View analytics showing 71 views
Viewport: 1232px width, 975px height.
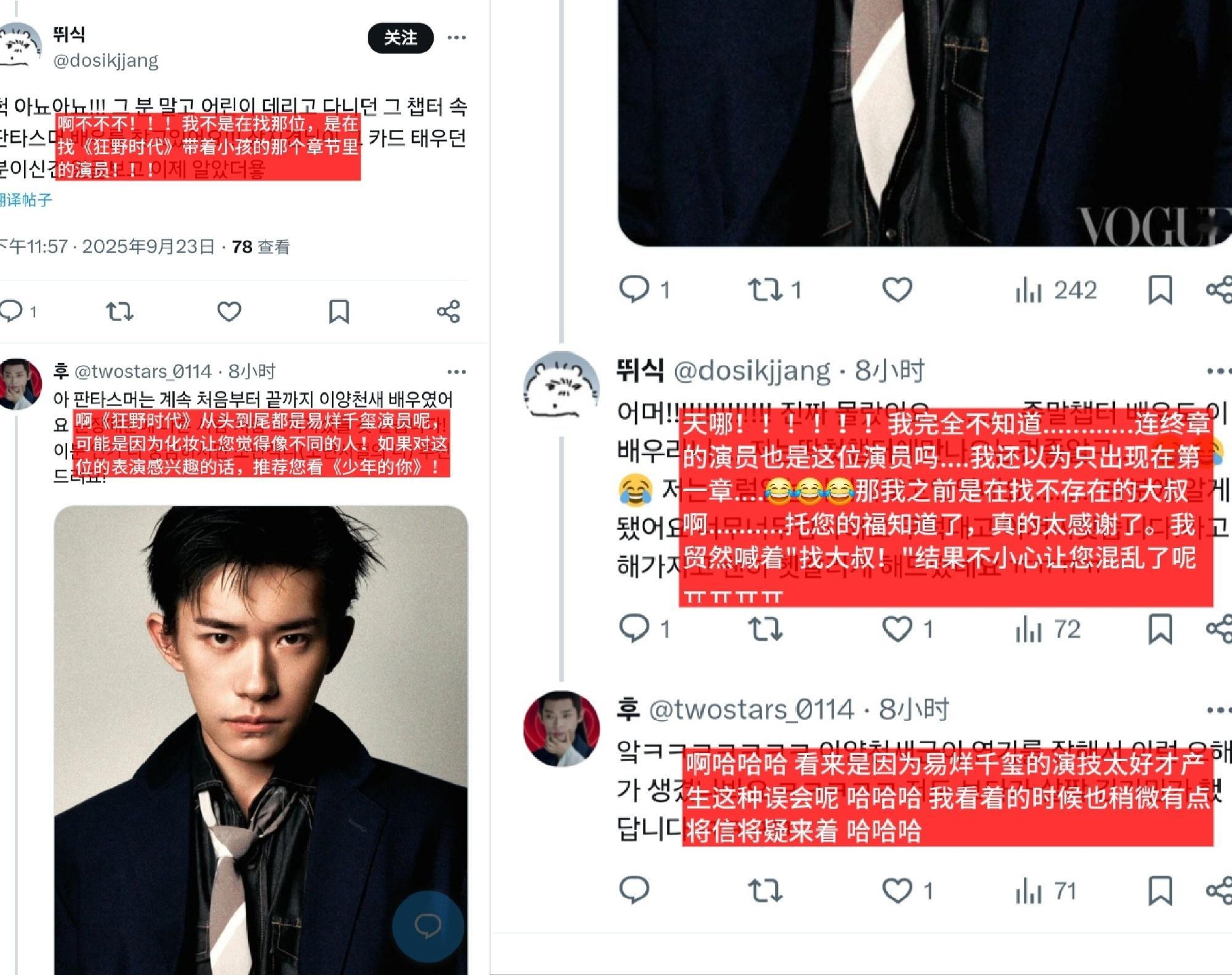click(x=1046, y=891)
